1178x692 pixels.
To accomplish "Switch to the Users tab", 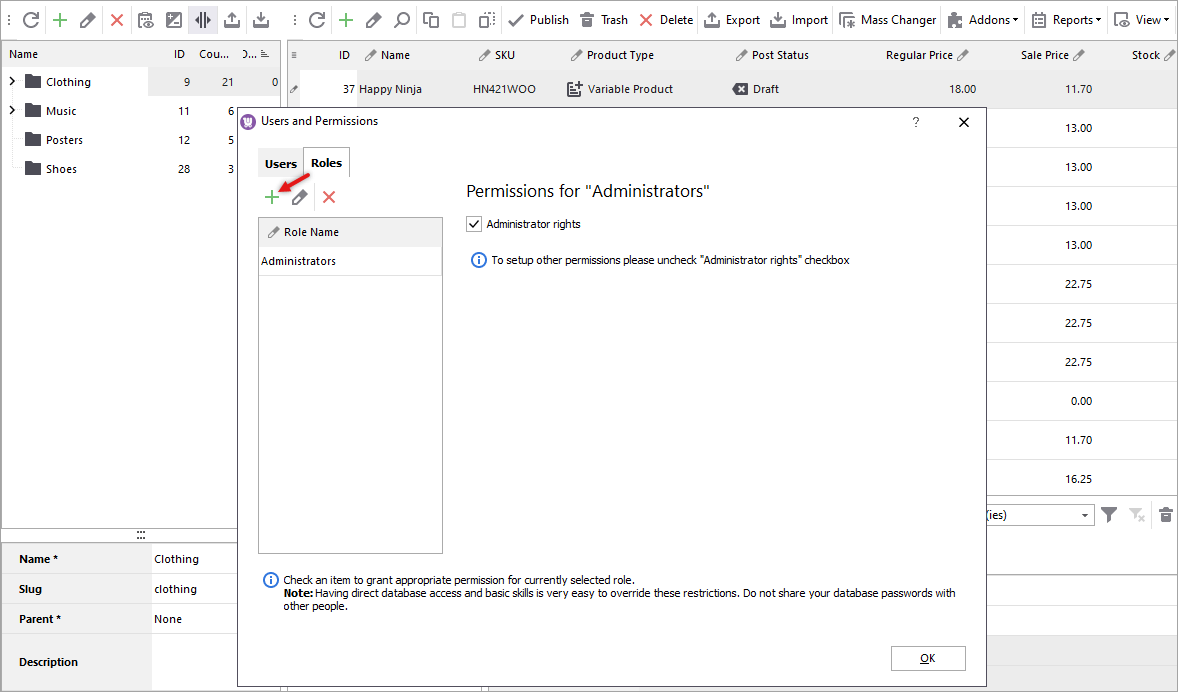I will tap(281, 163).
